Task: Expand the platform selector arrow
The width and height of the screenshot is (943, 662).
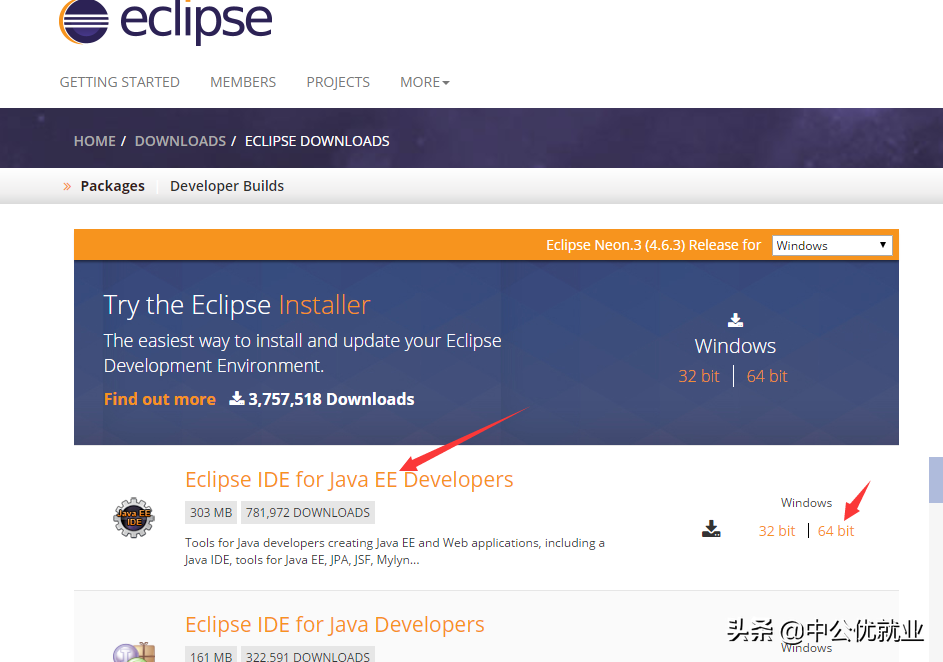Action: (883, 245)
